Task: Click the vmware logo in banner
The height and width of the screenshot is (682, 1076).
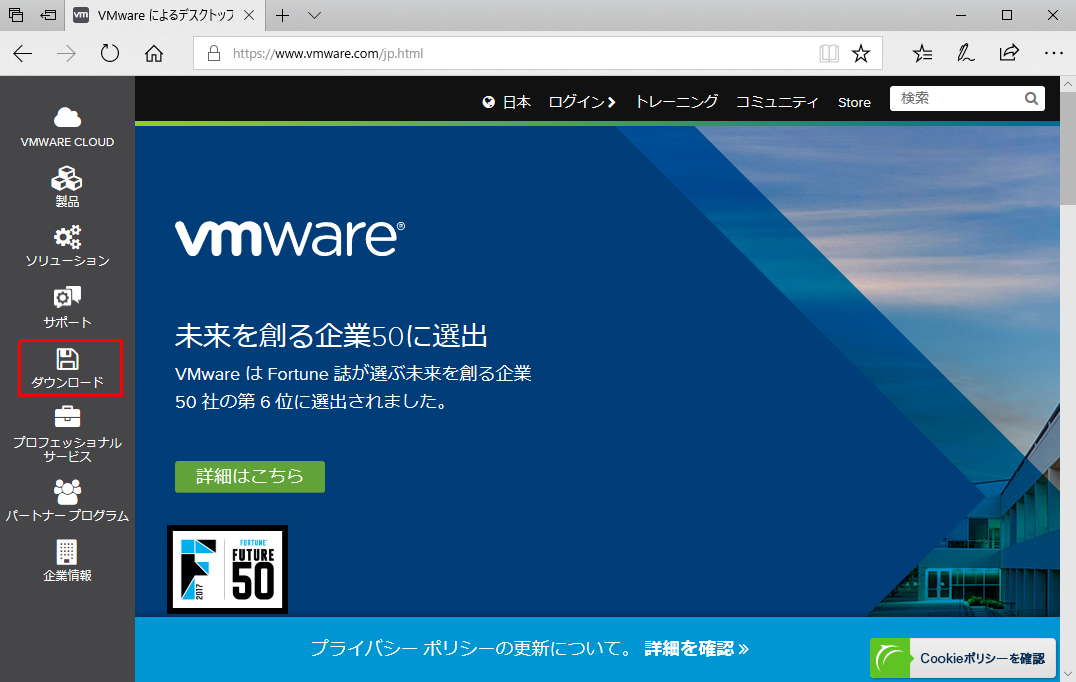Action: click(290, 238)
